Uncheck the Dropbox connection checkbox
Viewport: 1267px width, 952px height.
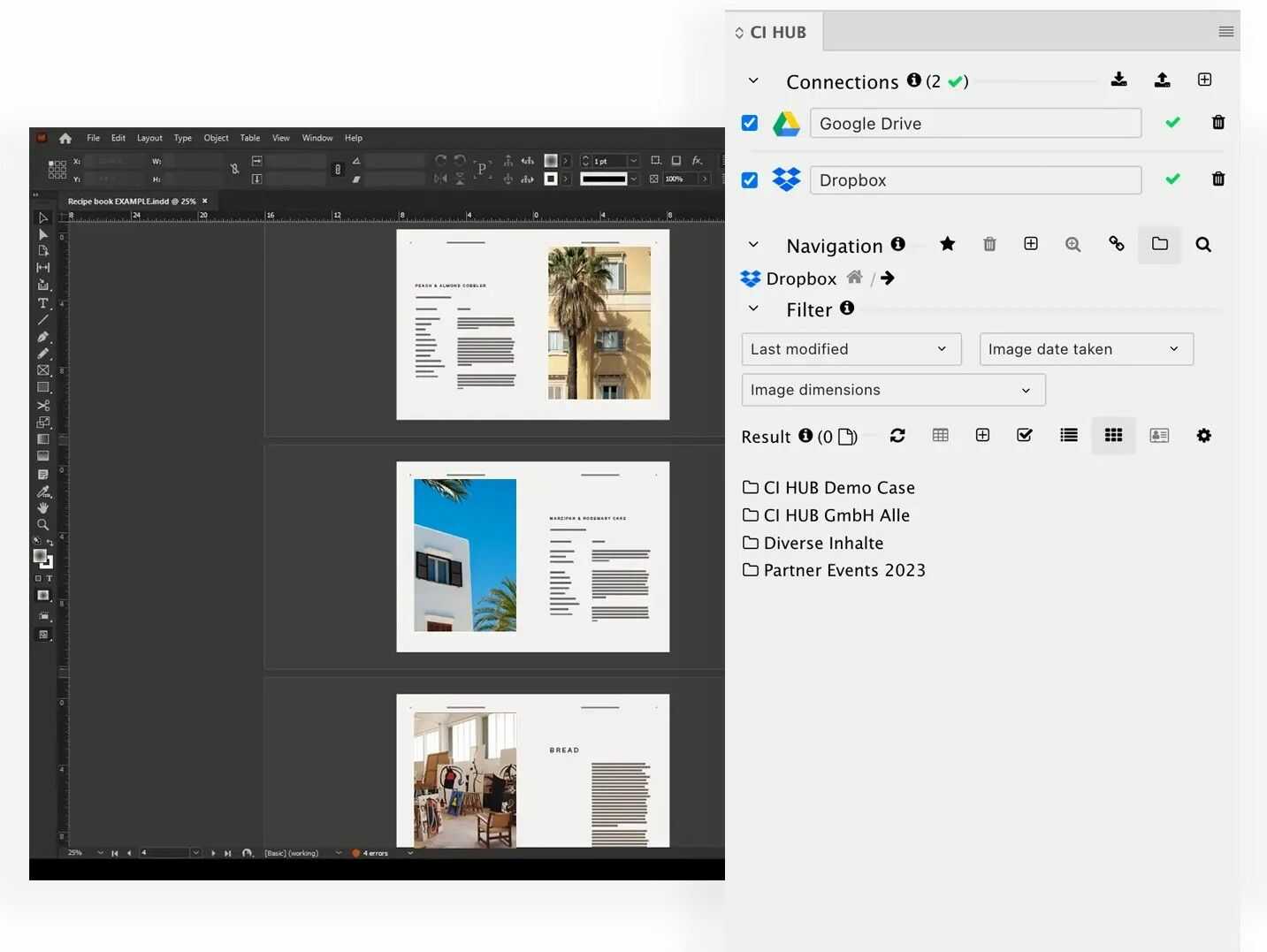pyautogui.click(x=750, y=180)
